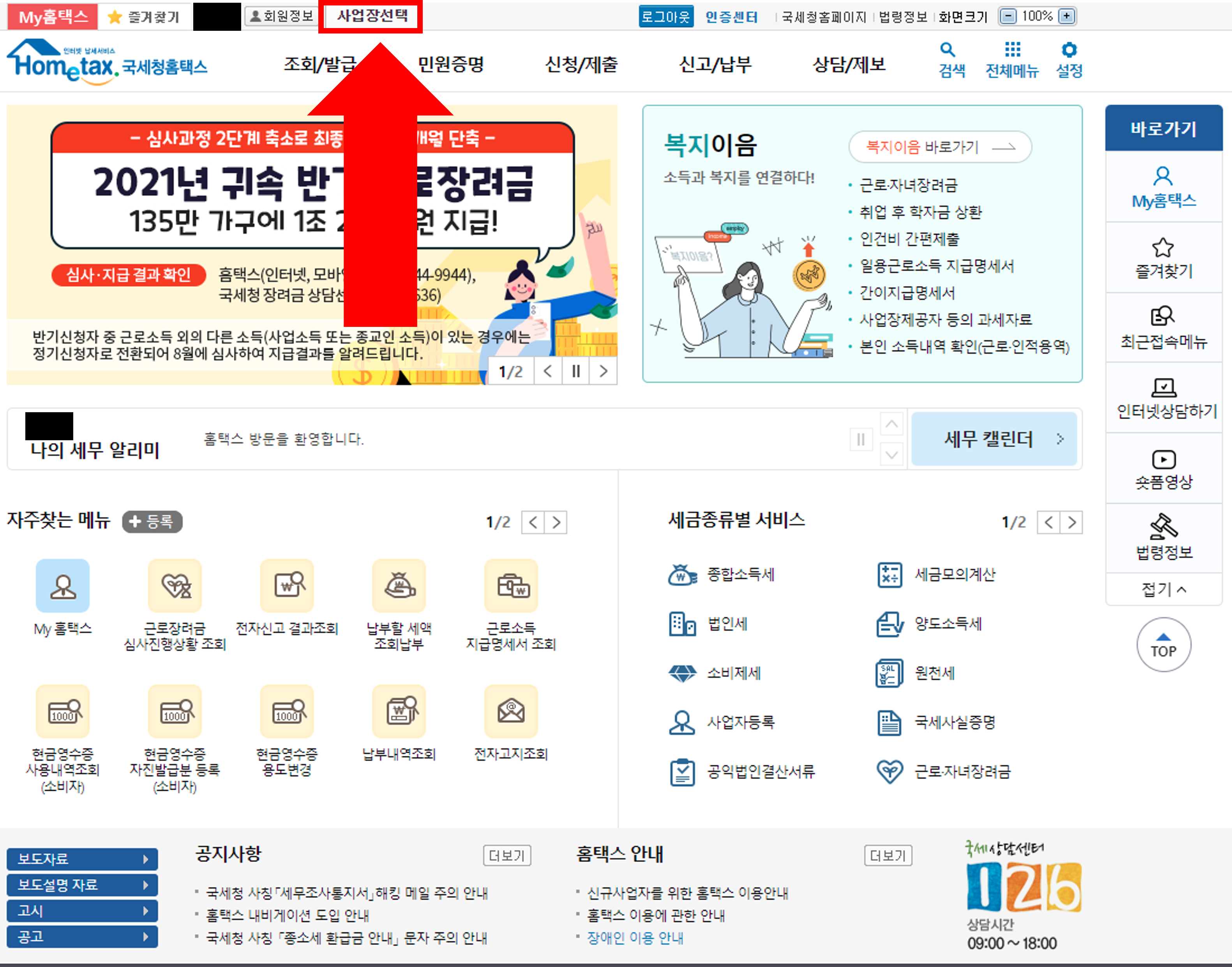Open 현금영수증 용도변경 icon
The image size is (1232, 967).
[286, 712]
